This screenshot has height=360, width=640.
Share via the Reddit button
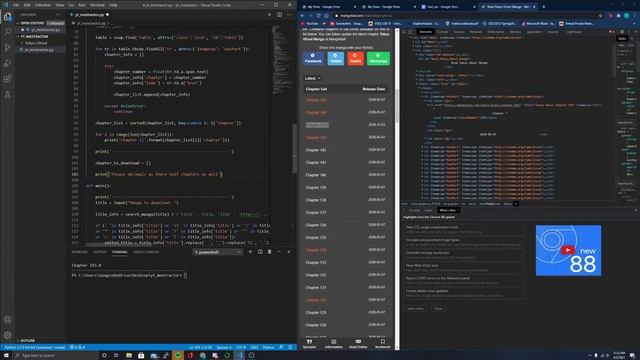[356, 58]
